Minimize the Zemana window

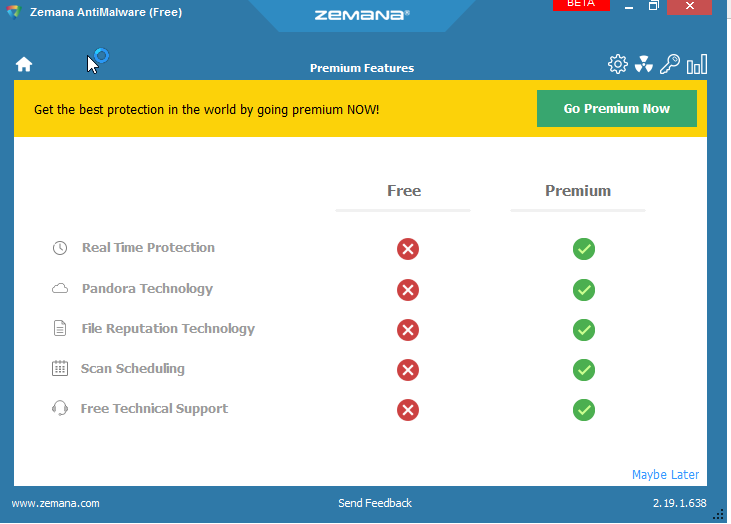(629, 7)
